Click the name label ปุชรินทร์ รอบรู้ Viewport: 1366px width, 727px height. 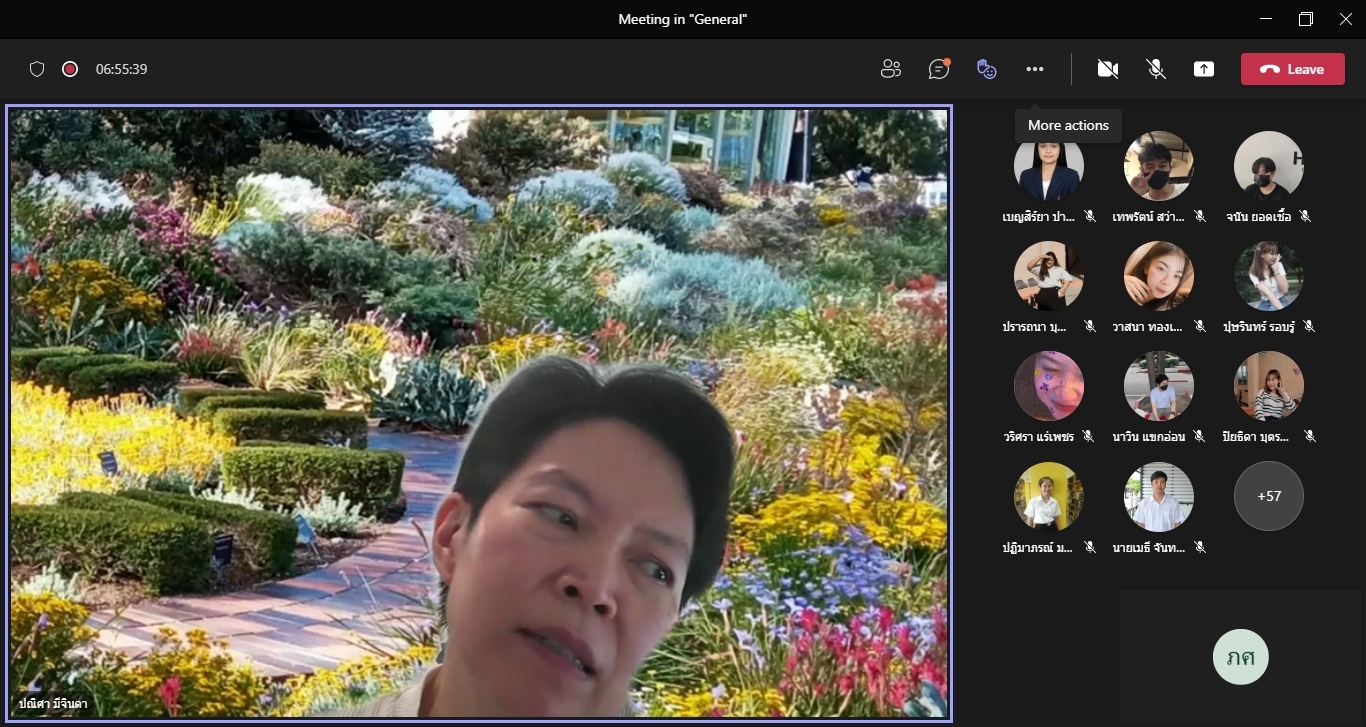[1259, 326]
